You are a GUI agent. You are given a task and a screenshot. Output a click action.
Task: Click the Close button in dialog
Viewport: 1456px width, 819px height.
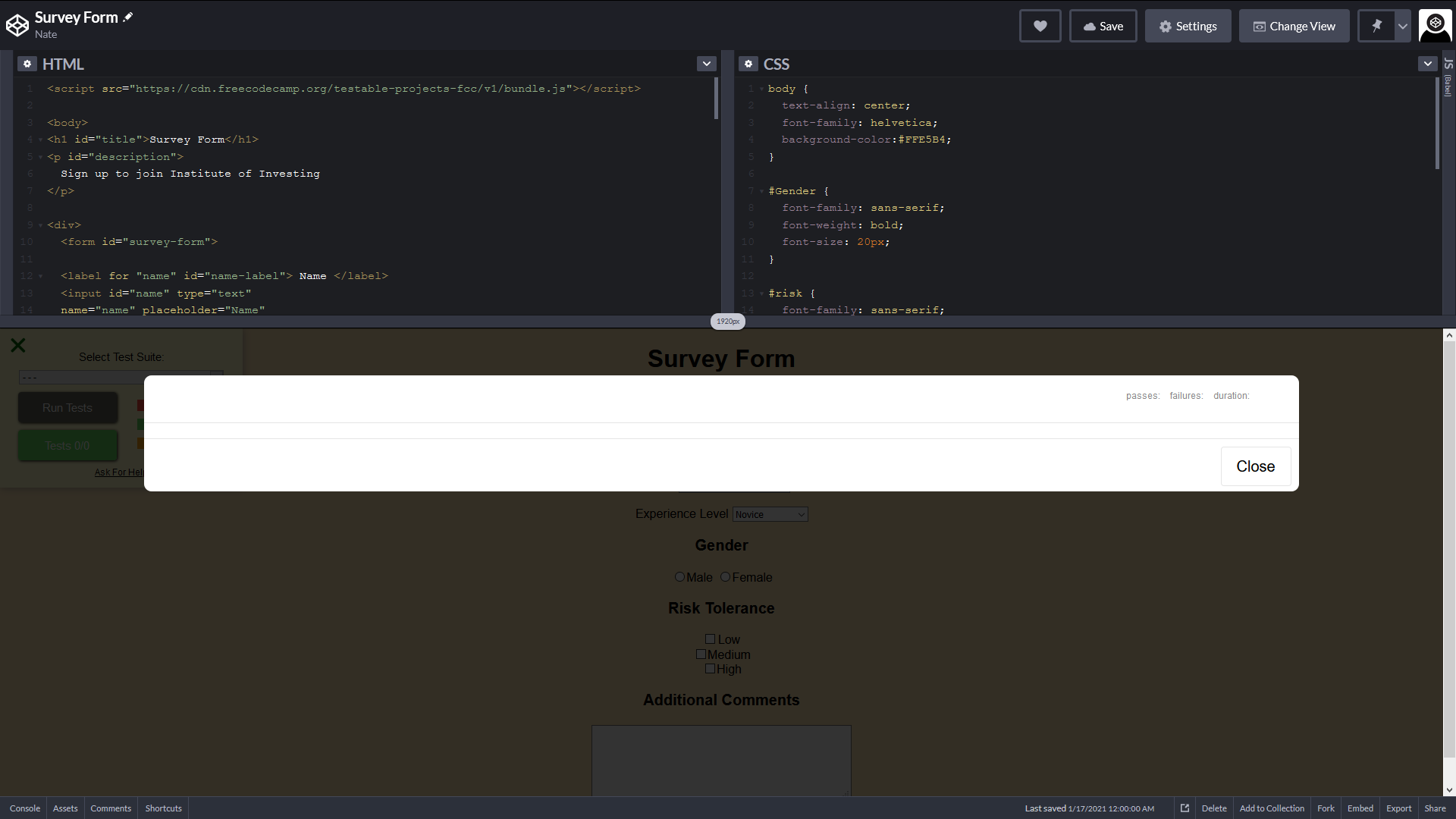pos(1255,466)
